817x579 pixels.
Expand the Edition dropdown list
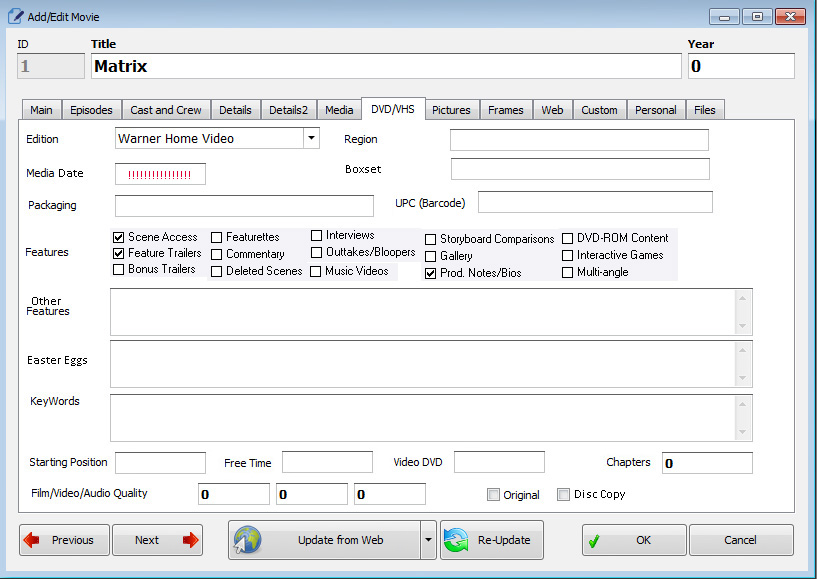(x=310, y=139)
